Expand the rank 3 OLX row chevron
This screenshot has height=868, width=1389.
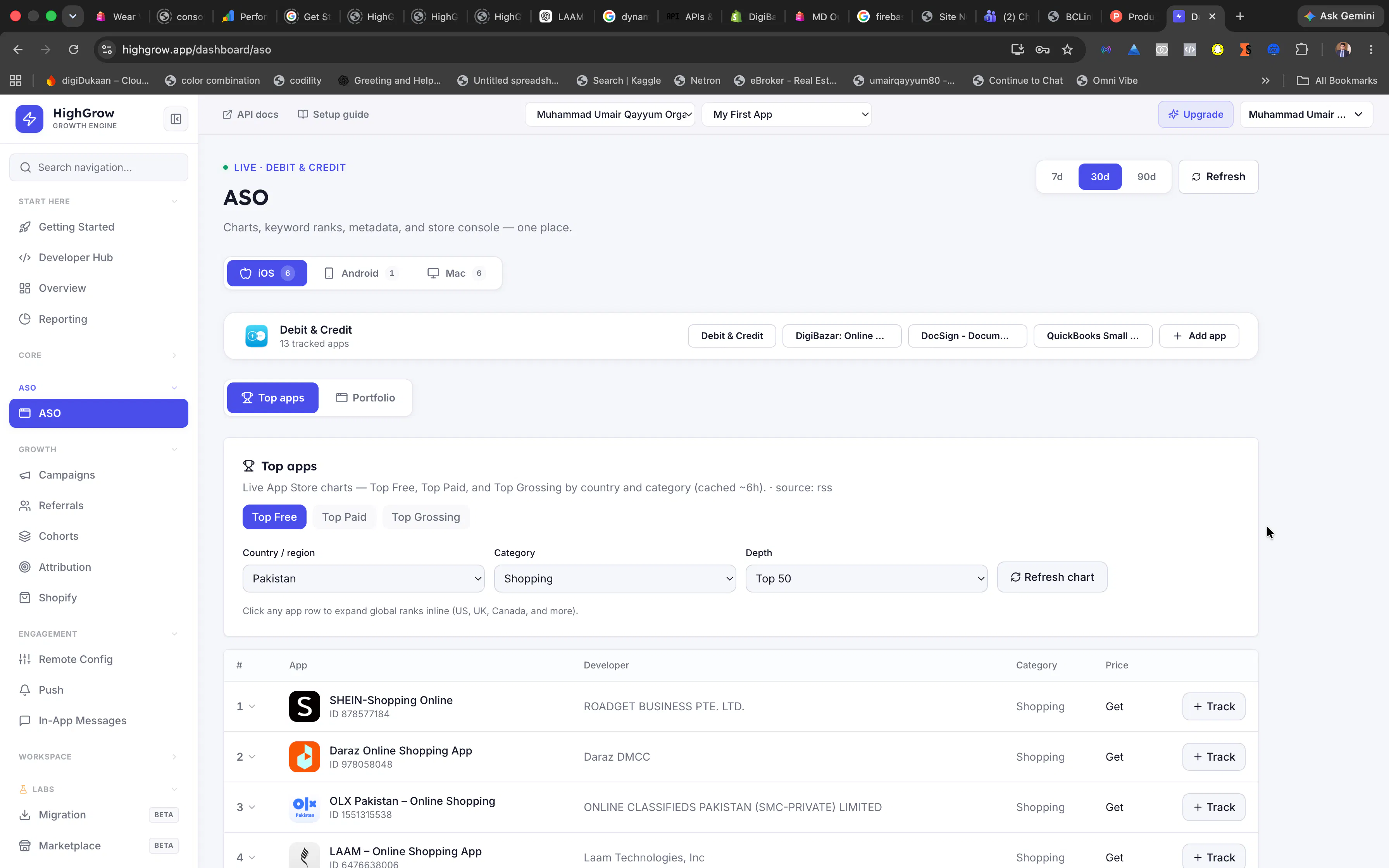pos(252,808)
